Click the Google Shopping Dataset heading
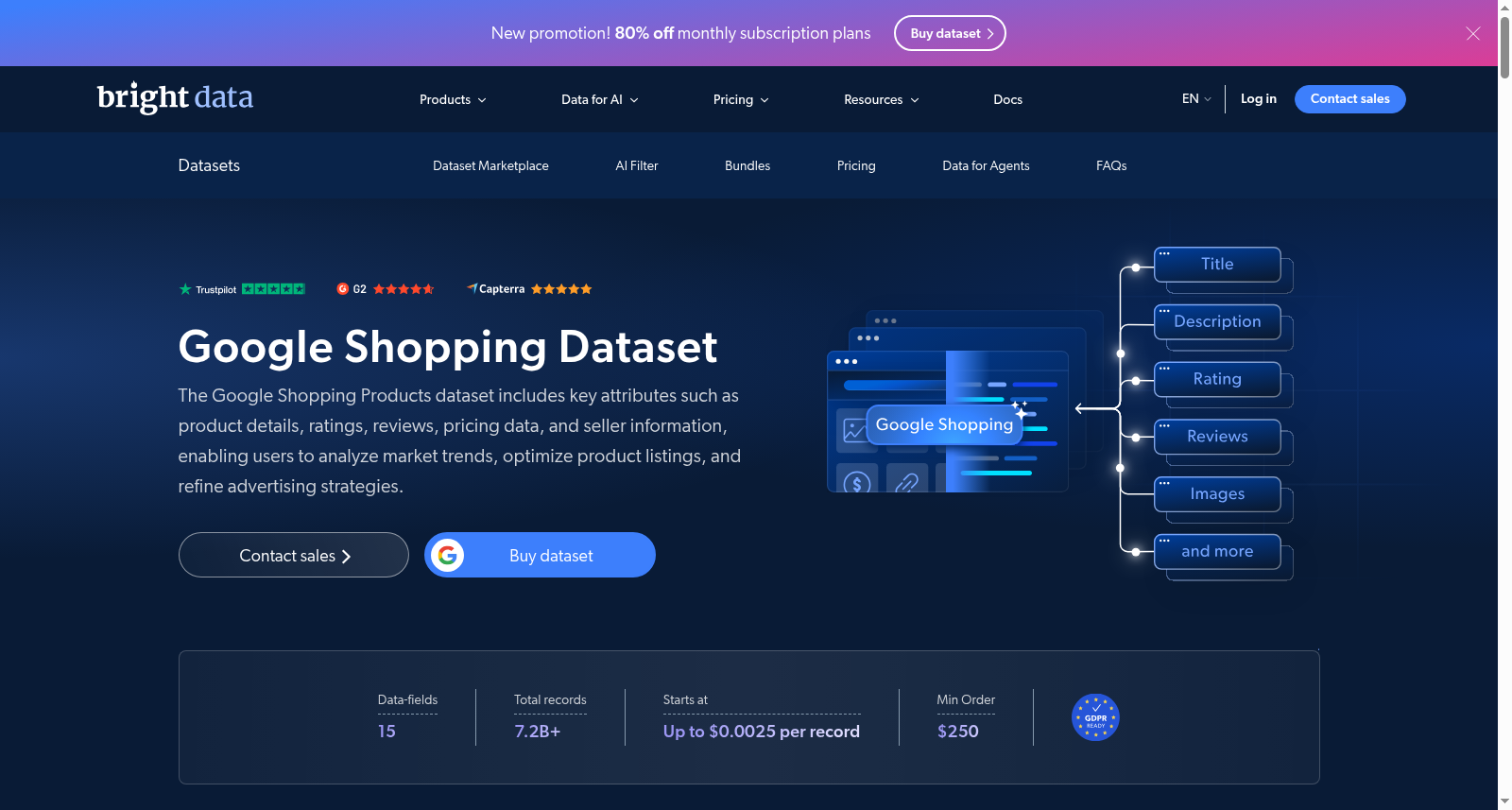1512x810 pixels. (448, 347)
